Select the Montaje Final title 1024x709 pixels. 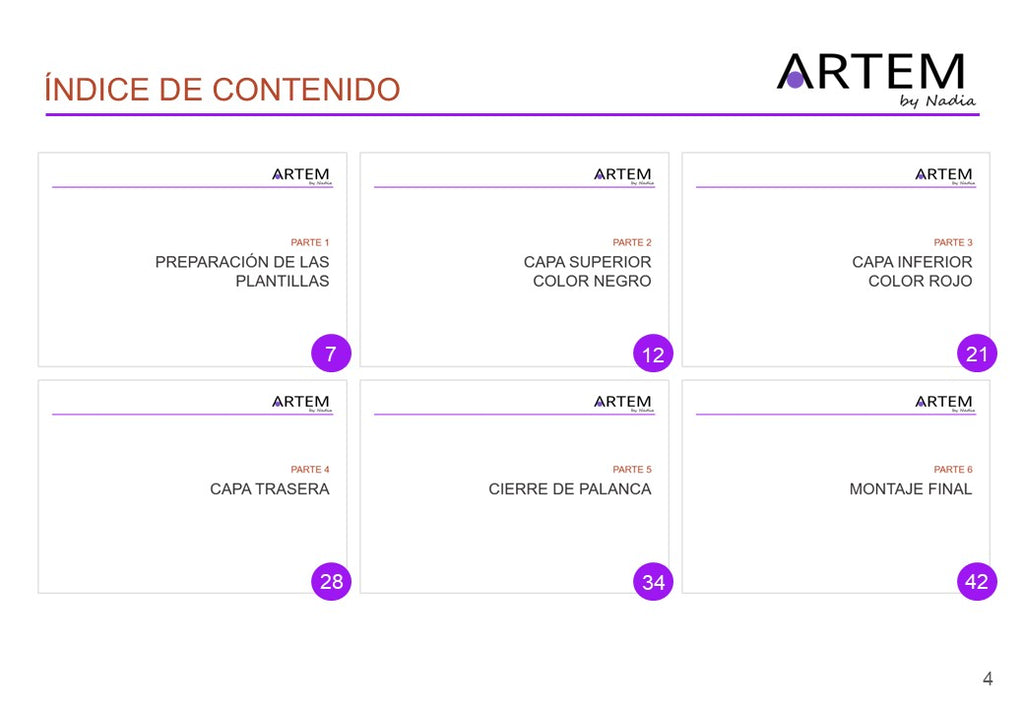910,489
